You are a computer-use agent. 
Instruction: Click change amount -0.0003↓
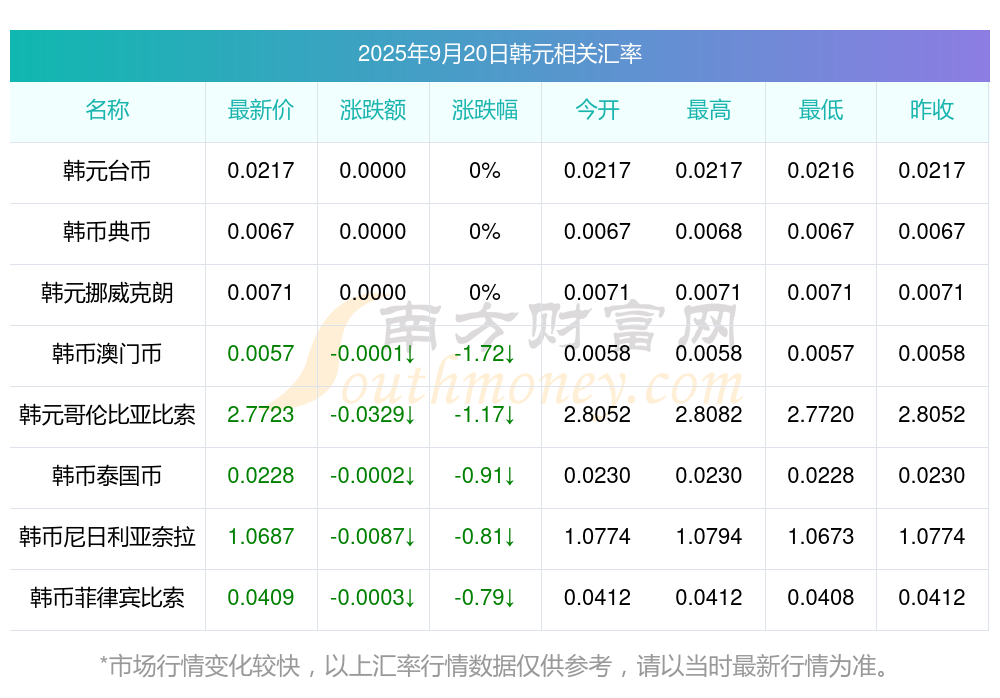click(x=373, y=598)
